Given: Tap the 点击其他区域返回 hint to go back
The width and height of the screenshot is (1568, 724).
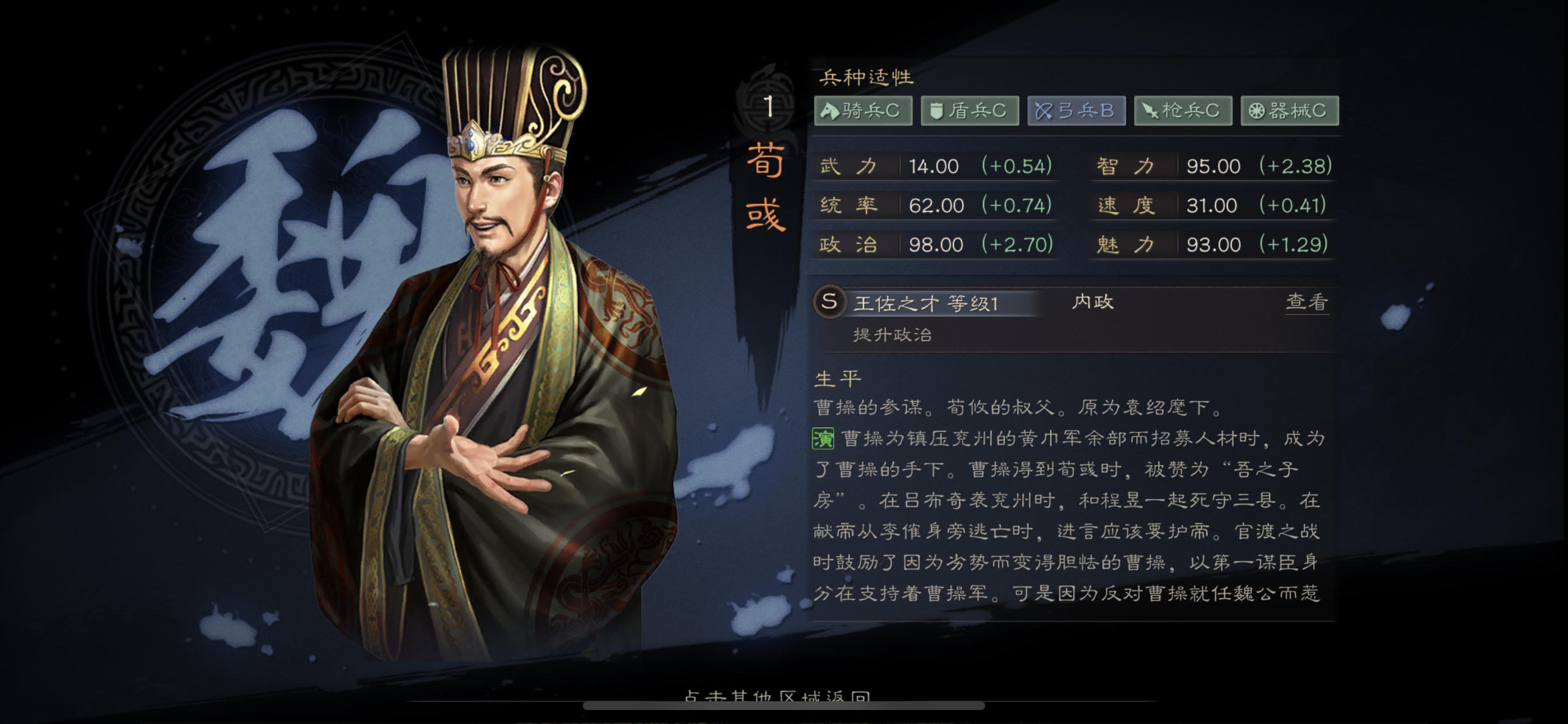Looking at the screenshot, I should pyautogui.click(x=778, y=695).
